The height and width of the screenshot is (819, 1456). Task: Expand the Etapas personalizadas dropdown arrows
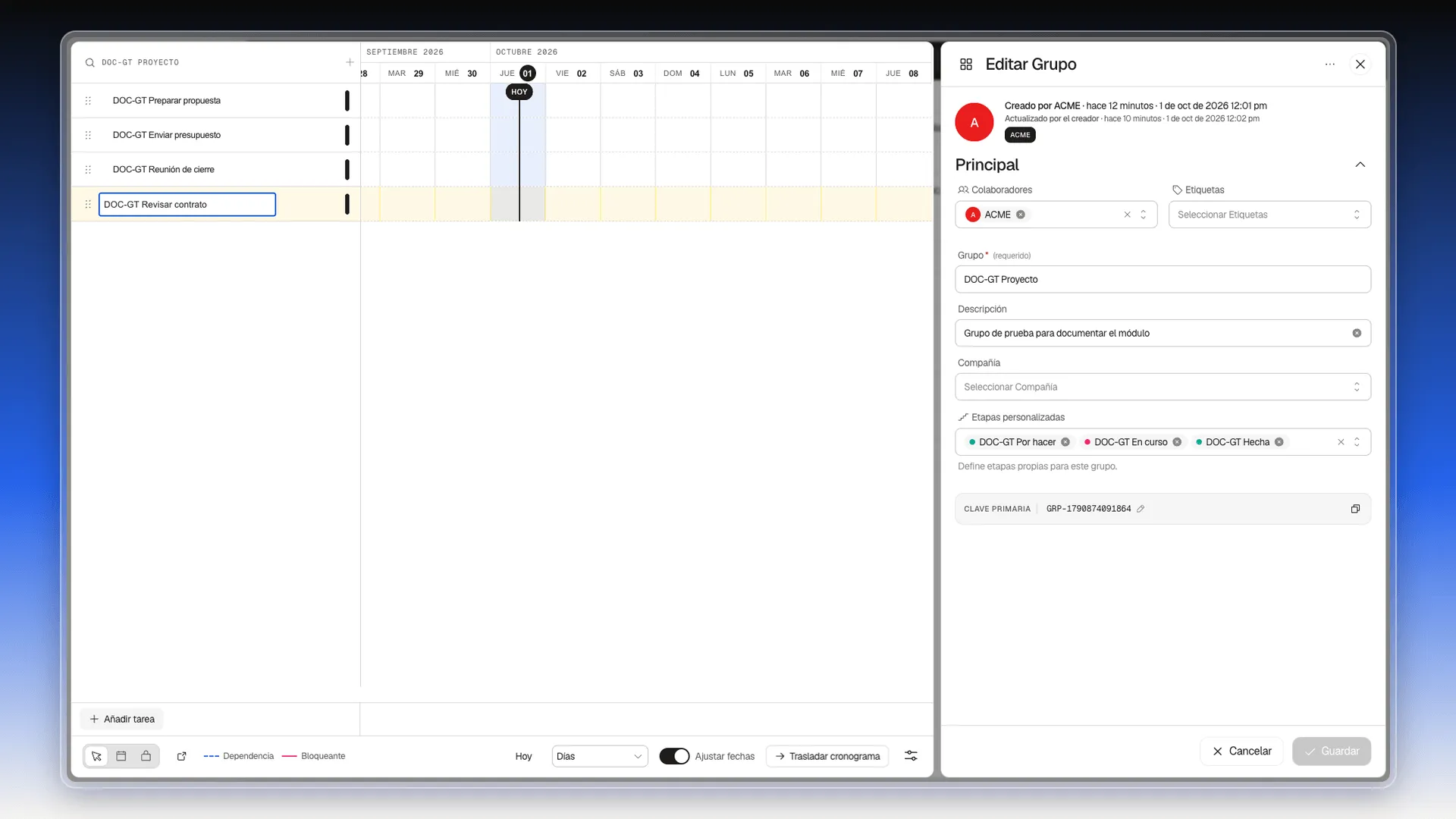(1357, 442)
